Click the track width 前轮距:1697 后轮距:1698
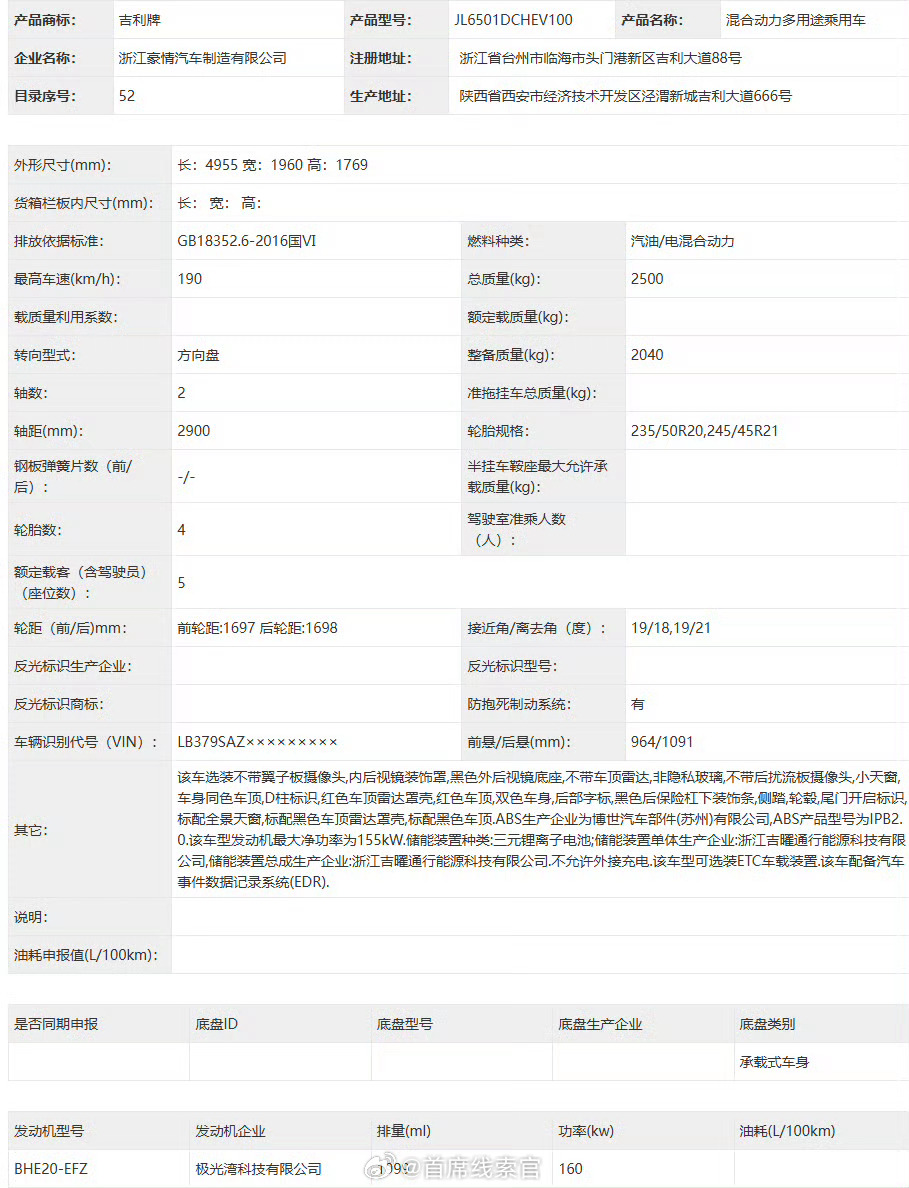909x1188 pixels. coord(258,628)
